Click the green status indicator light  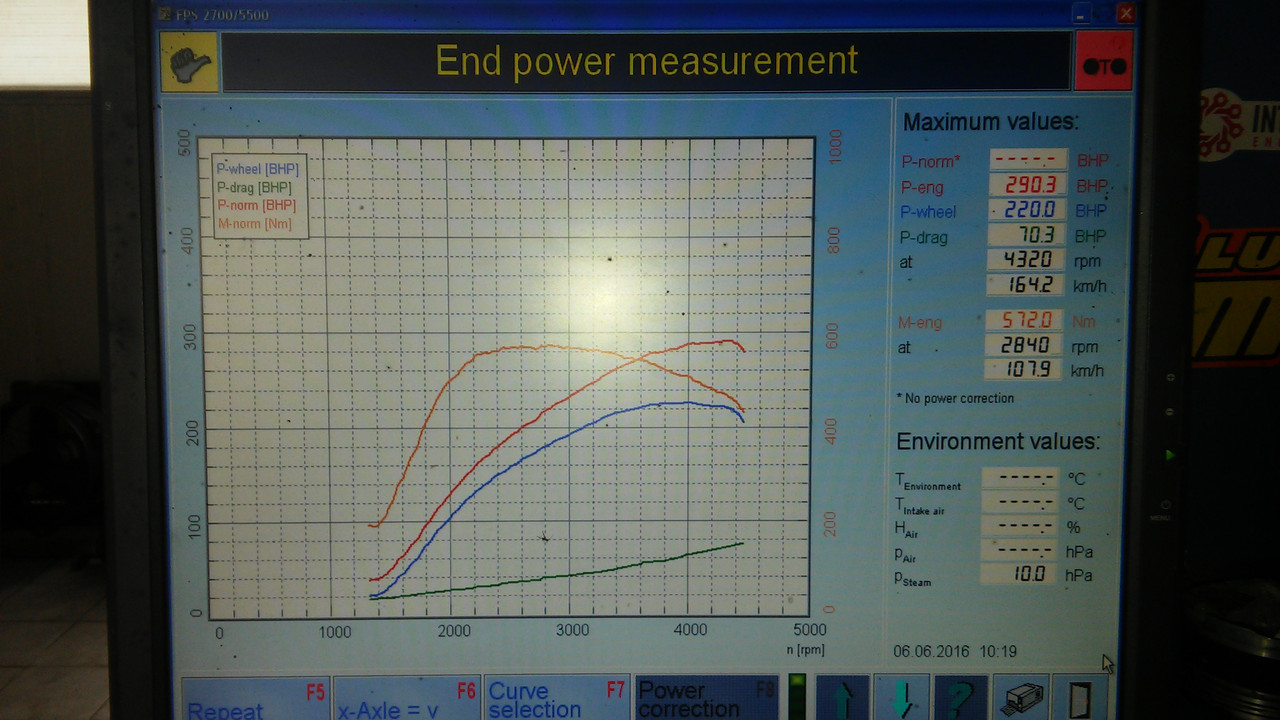click(797, 697)
